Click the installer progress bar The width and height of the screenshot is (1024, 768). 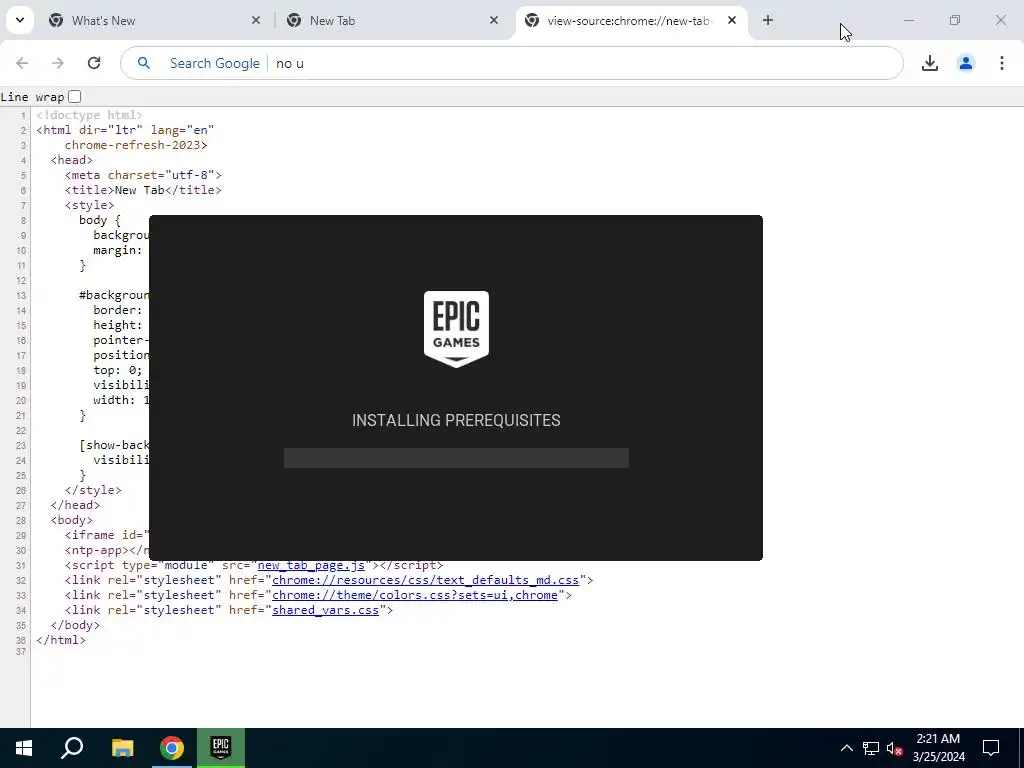pyautogui.click(x=456, y=458)
